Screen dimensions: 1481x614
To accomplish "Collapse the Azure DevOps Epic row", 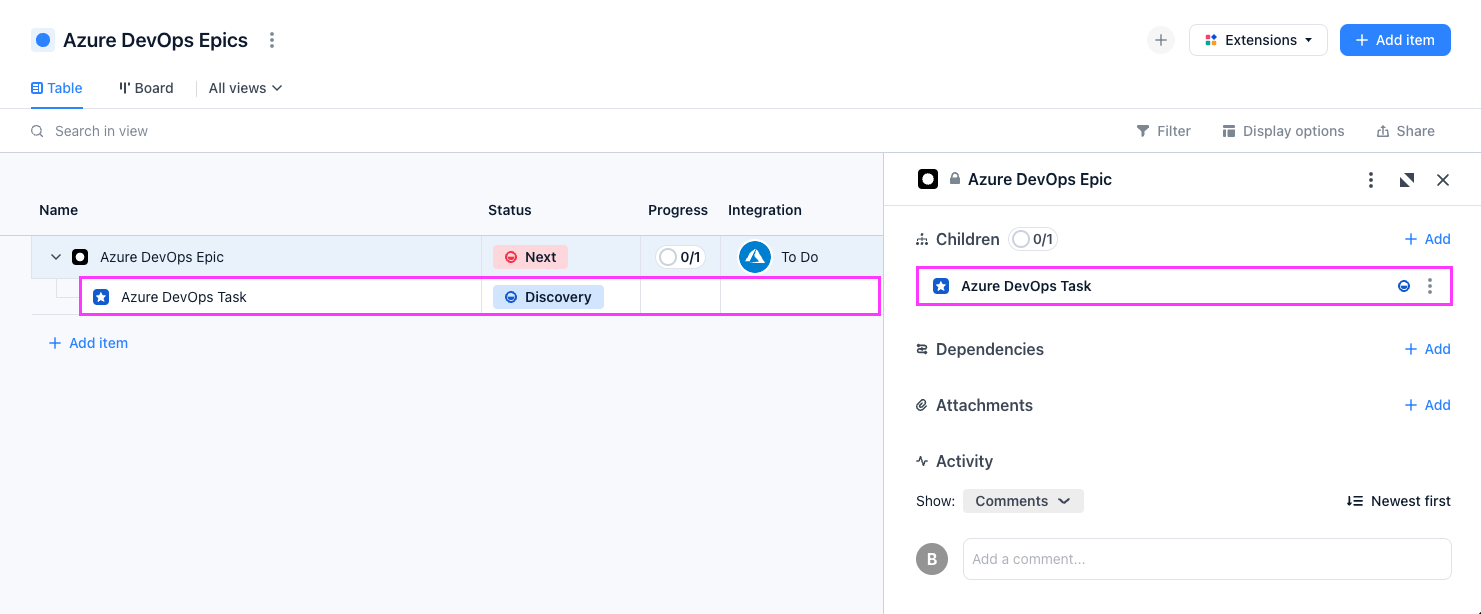I will (56, 257).
